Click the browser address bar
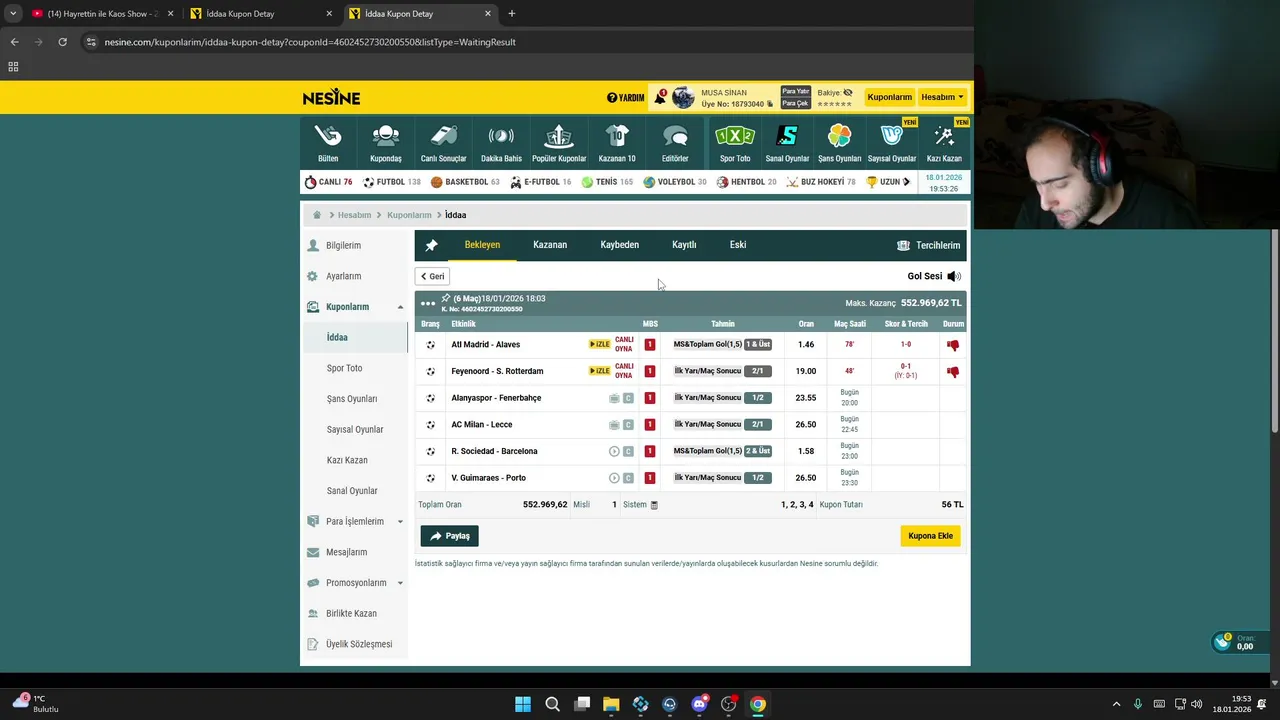This screenshot has height=720, width=1280. (x=520, y=42)
